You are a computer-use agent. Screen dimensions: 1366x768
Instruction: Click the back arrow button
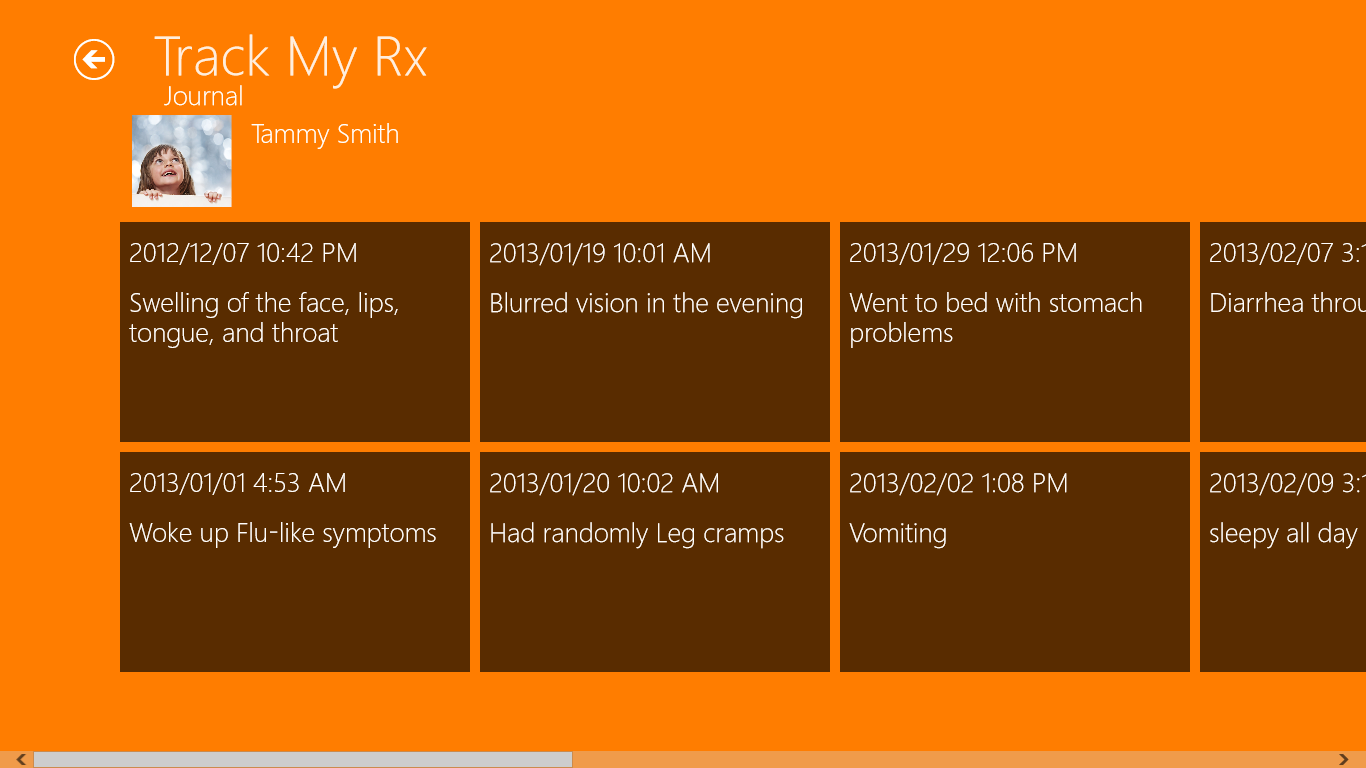click(x=94, y=60)
